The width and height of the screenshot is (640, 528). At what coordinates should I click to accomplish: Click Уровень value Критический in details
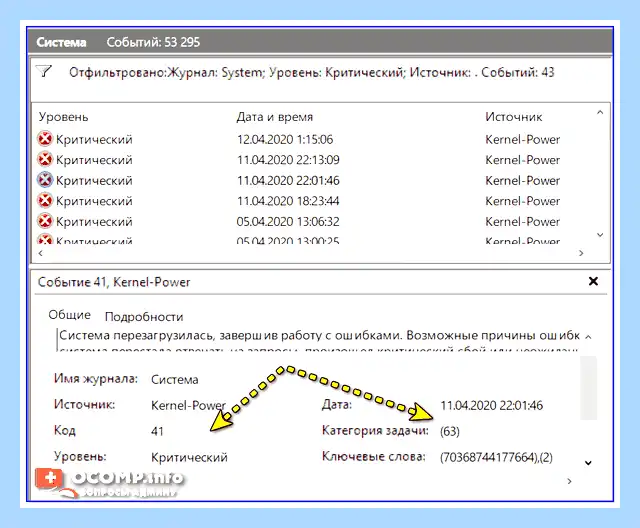point(189,457)
